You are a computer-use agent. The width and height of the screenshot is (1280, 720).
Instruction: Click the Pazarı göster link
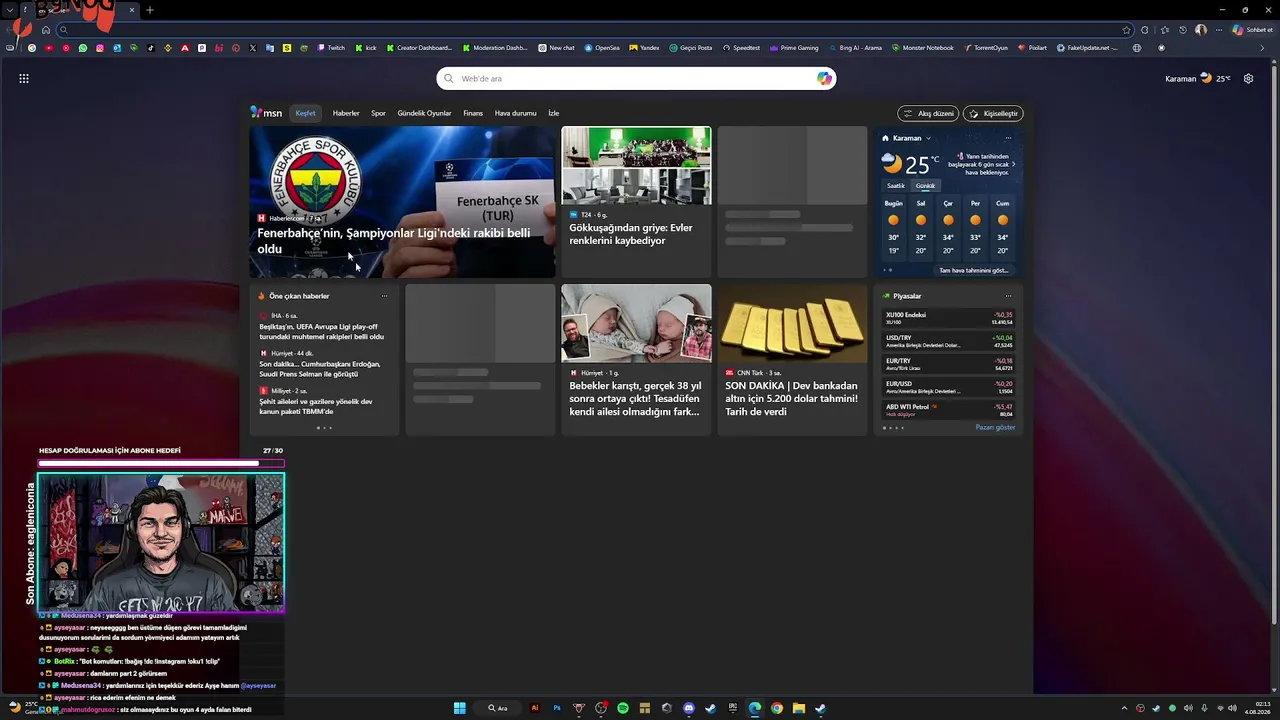coord(995,427)
